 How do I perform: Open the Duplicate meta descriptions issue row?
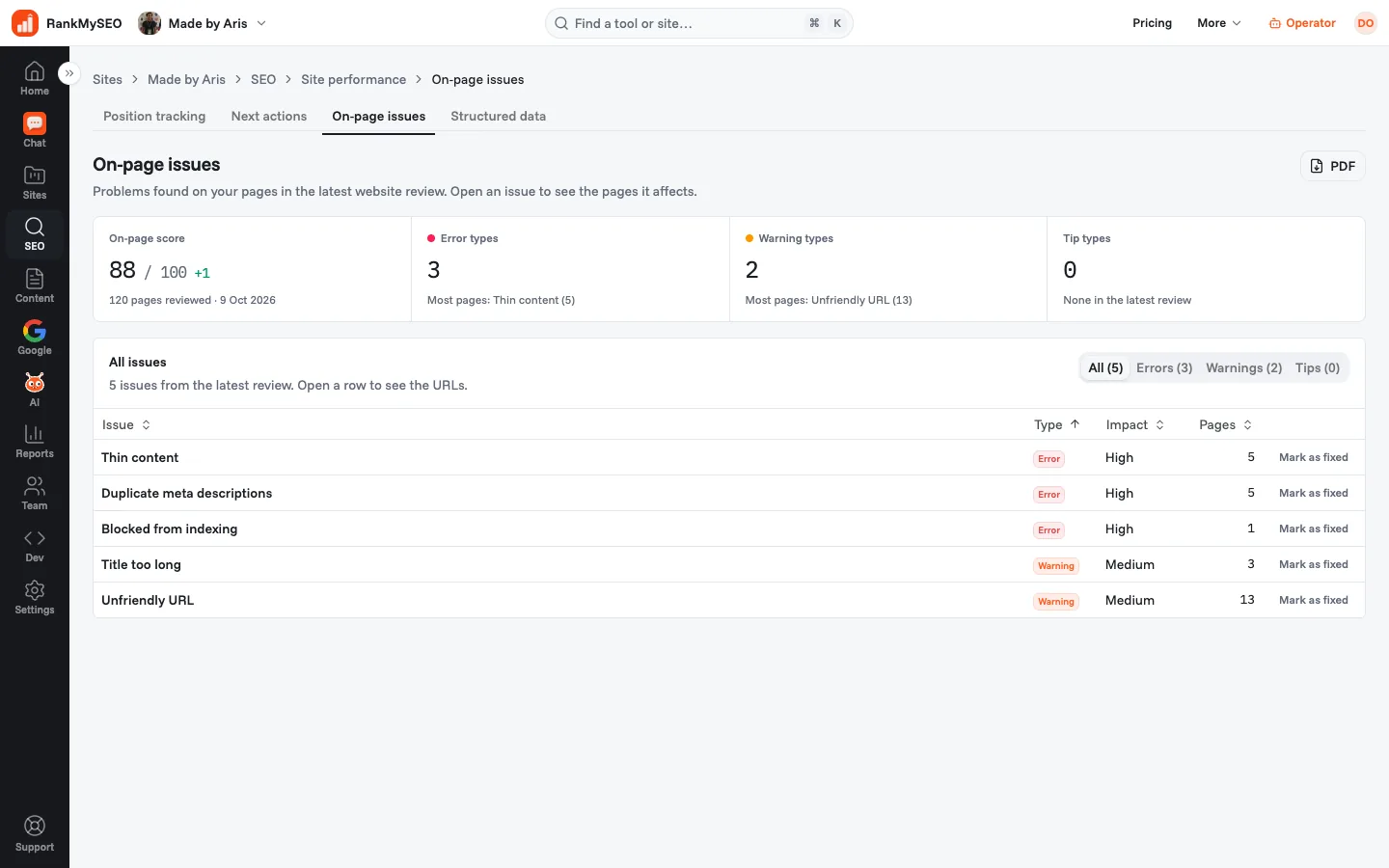pyautogui.click(x=729, y=493)
